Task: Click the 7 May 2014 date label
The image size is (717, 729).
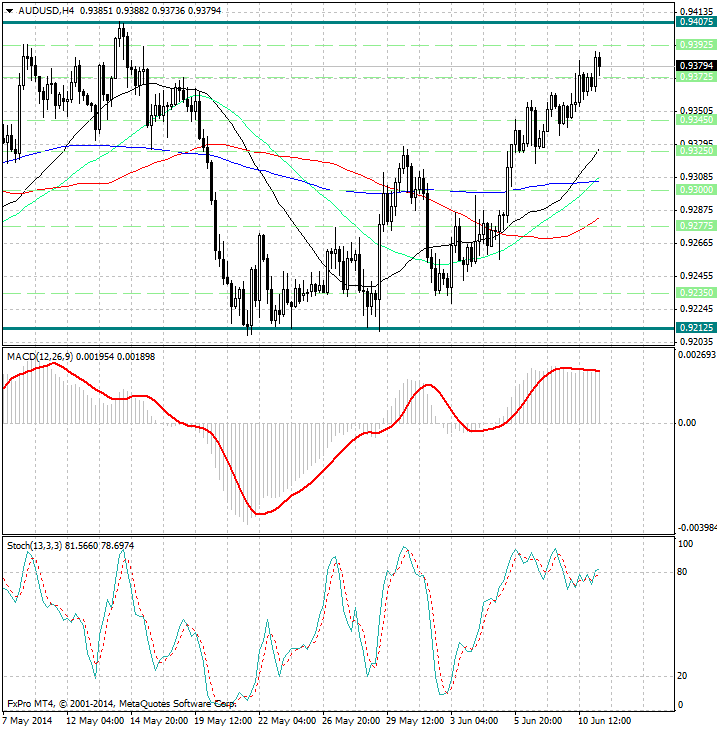Action: [x=26, y=720]
